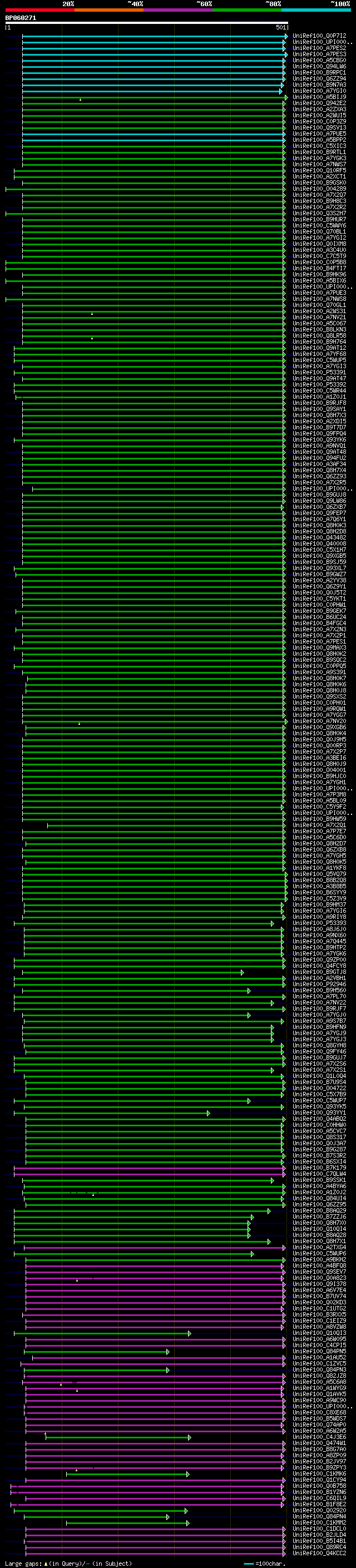Viewport: 356px width, 1568px height.
Task: Click the cyan ~100% identity legend segment
Action: tap(316, 10)
